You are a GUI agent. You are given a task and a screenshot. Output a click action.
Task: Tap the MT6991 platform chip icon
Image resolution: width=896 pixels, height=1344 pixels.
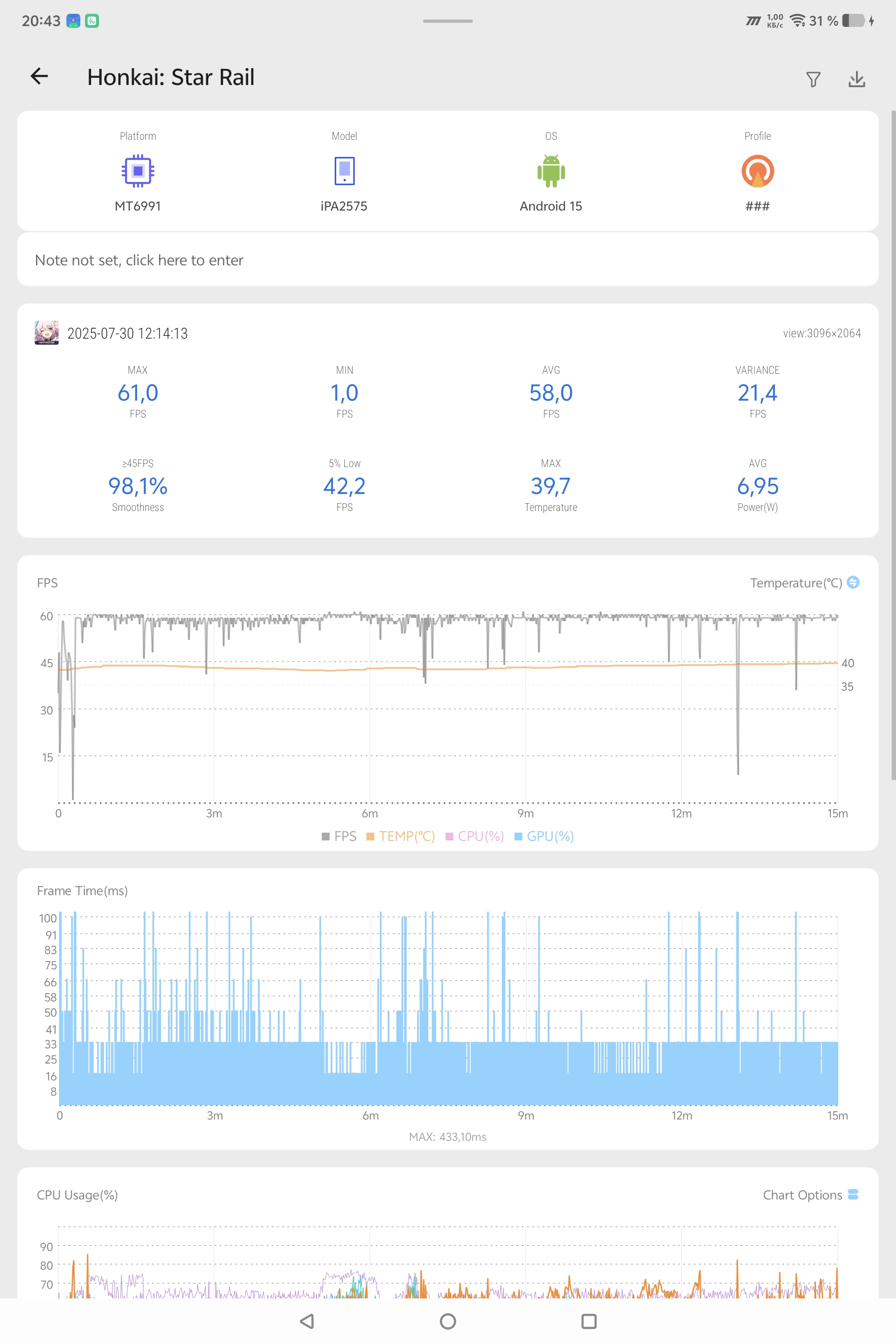138,171
